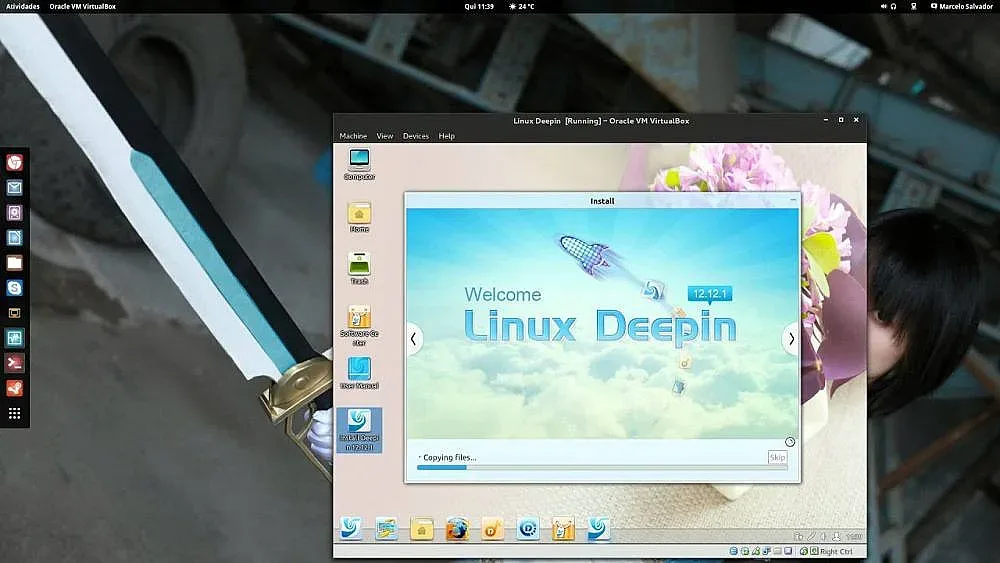Image resolution: width=1000 pixels, height=563 pixels.
Task: Click the optical drive status icon in VirtualBox
Action: tap(745, 551)
